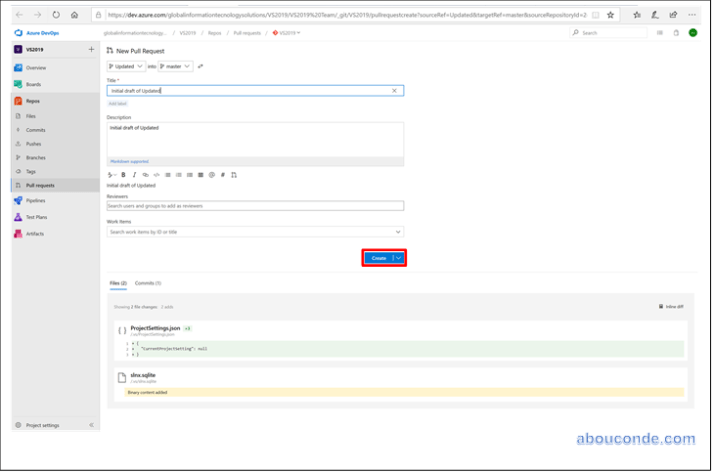Apply bold formatting in description toolbar
This screenshot has height=472, width=714.
(123, 175)
